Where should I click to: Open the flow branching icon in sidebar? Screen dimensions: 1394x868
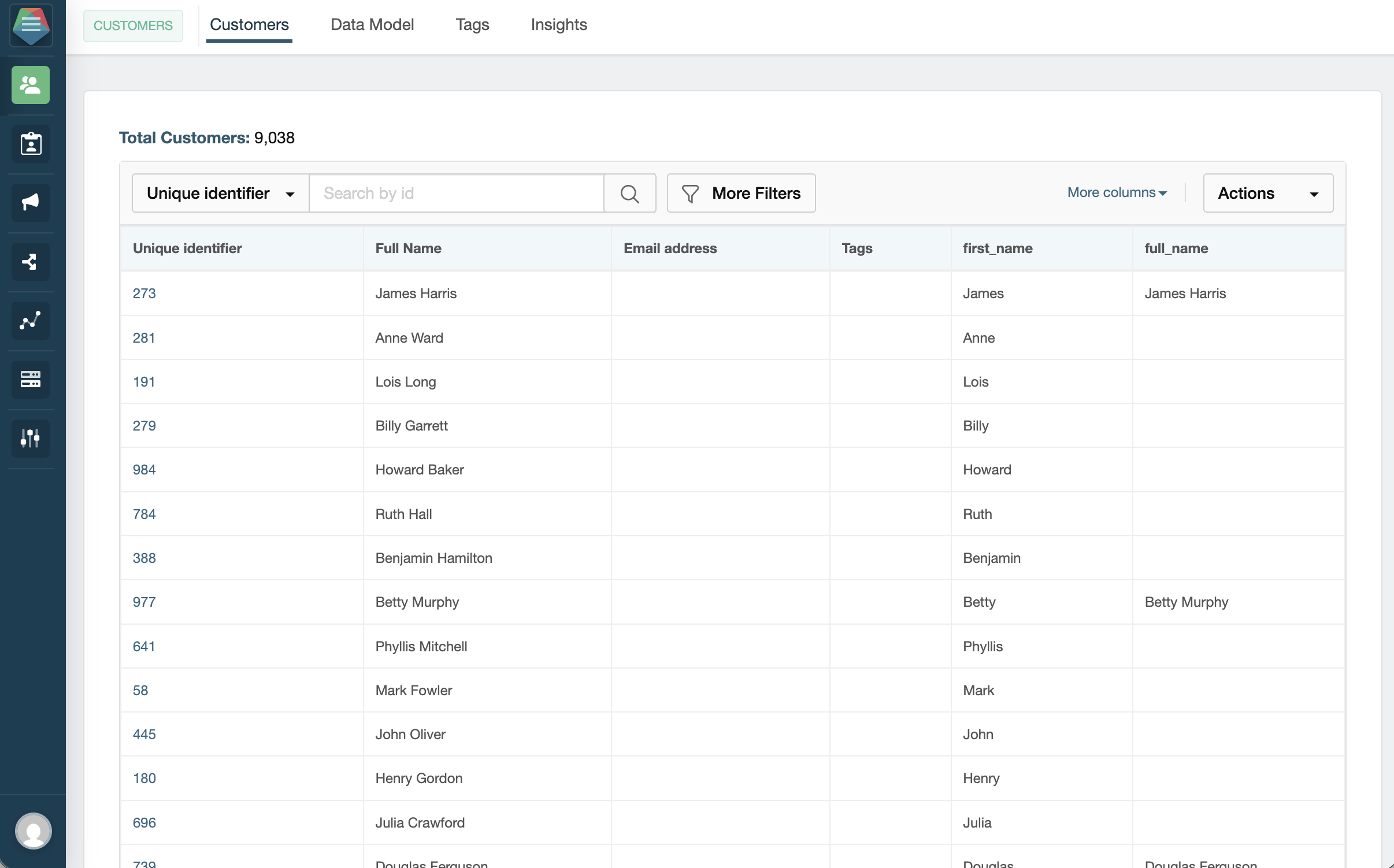click(x=31, y=262)
